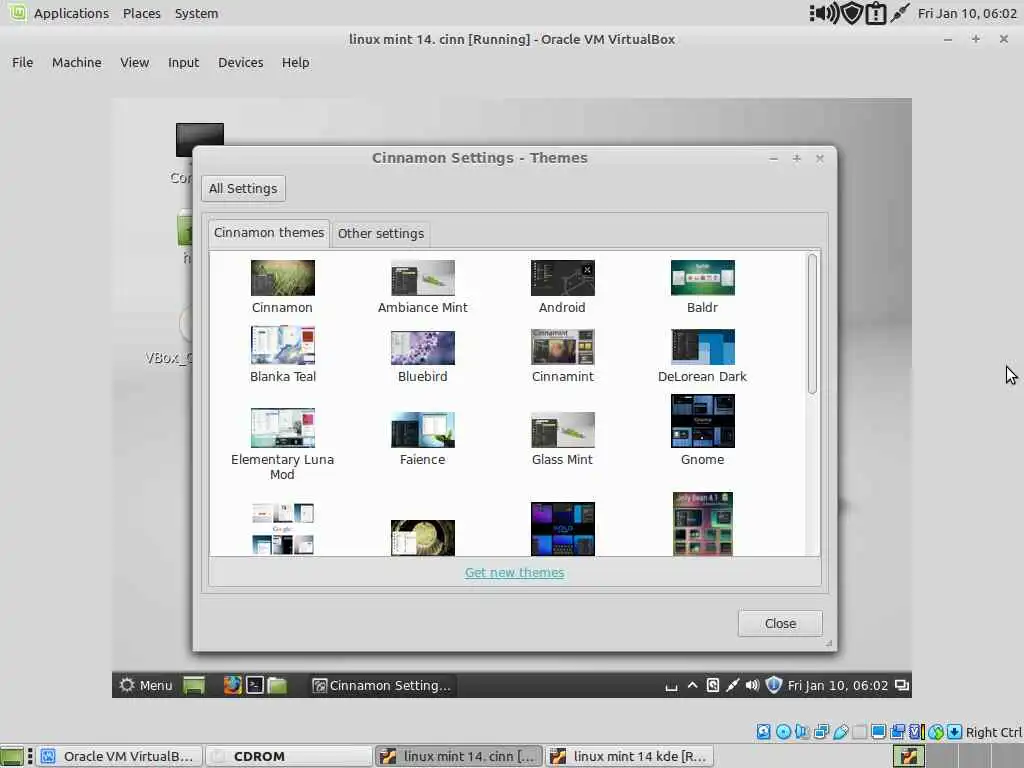Select the Cinnamon theme thumbnail
Screen dimensions: 1024x768
click(x=283, y=278)
